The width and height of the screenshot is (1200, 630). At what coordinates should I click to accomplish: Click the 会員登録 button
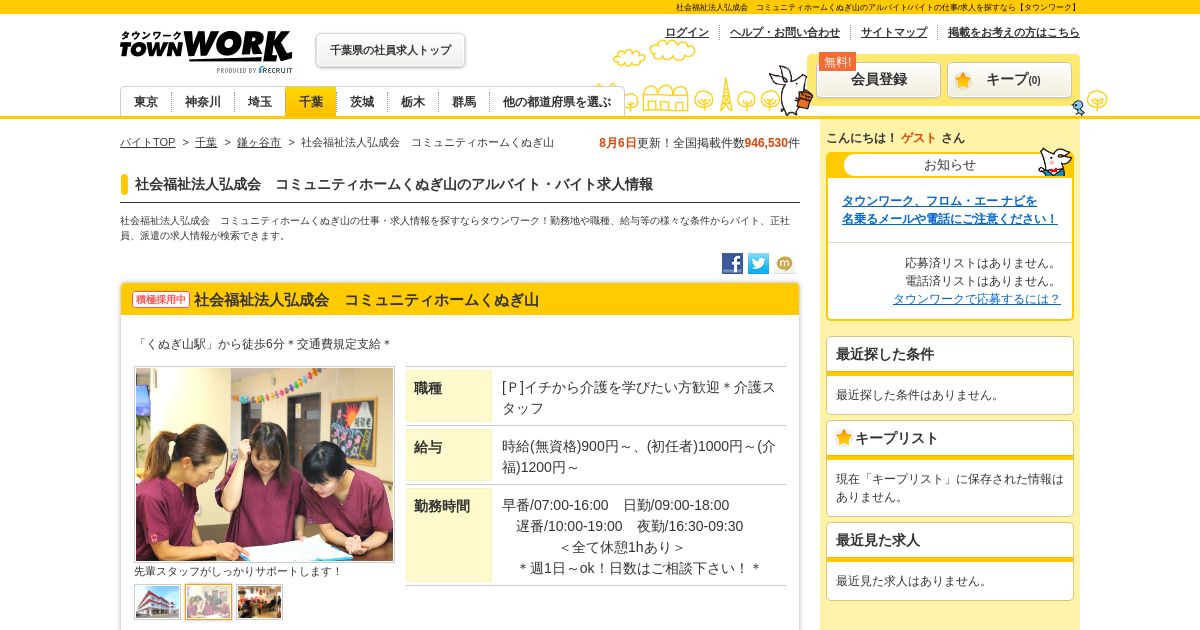coord(878,80)
